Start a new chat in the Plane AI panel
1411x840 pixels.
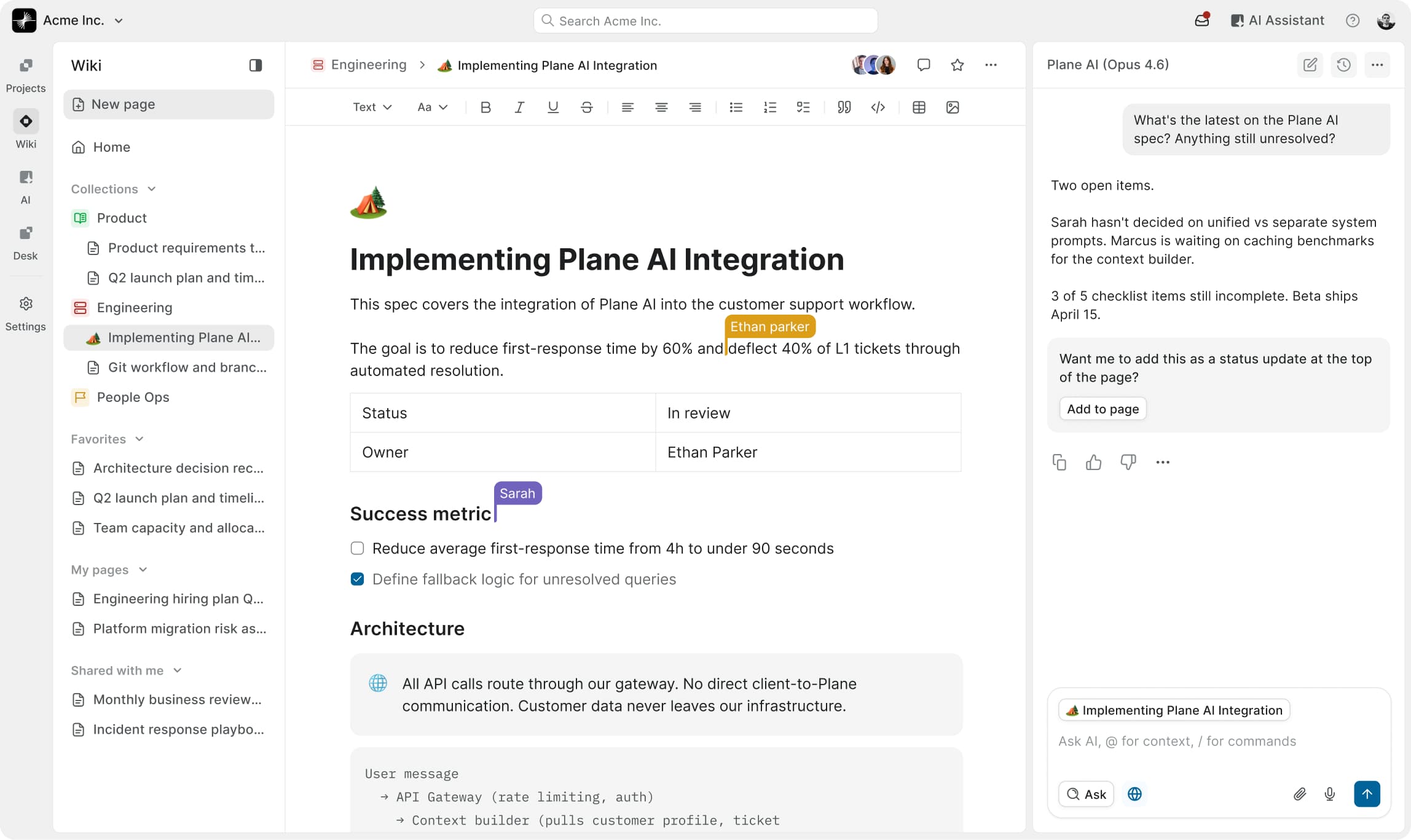(1310, 65)
